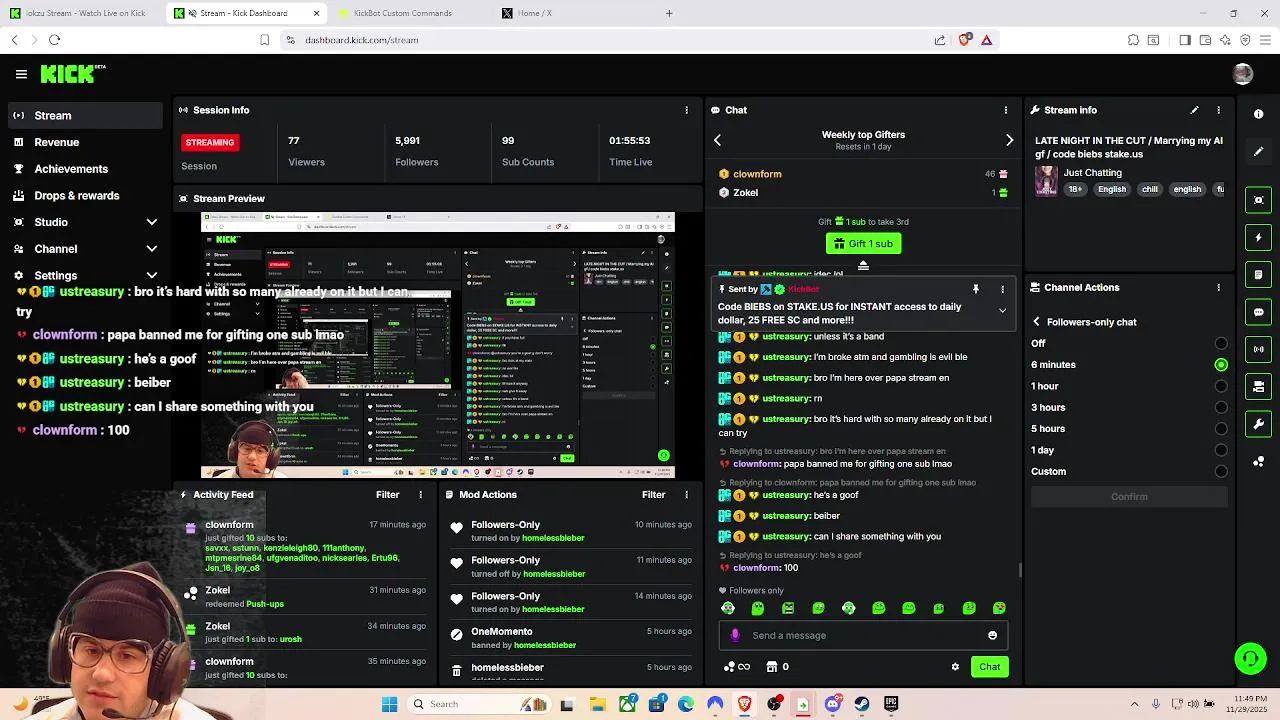Open Mod Actions Filter
Image resolution: width=1280 pixels, height=720 pixels.
point(653,495)
